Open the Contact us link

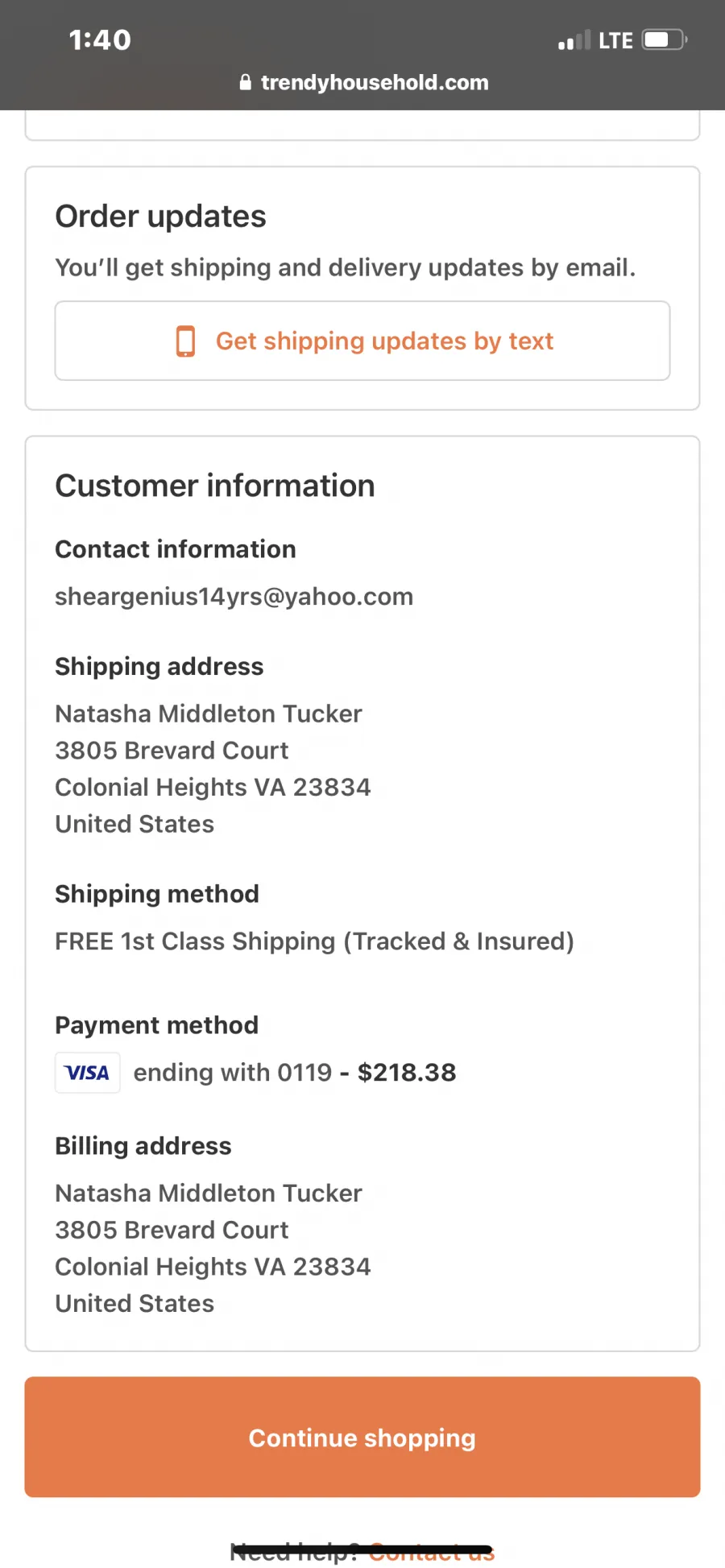coord(432,1552)
